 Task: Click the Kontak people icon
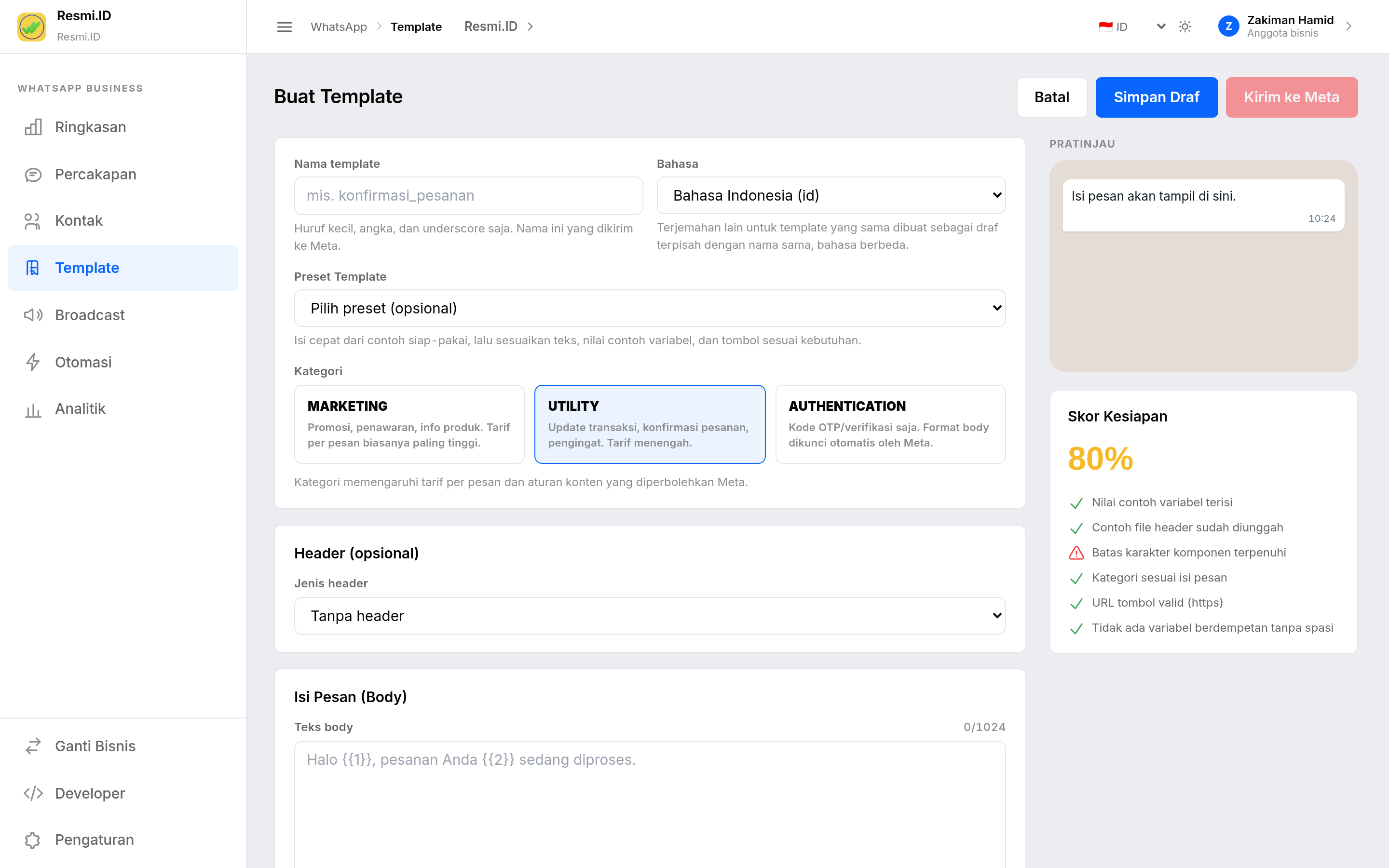click(x=33, y=221)
